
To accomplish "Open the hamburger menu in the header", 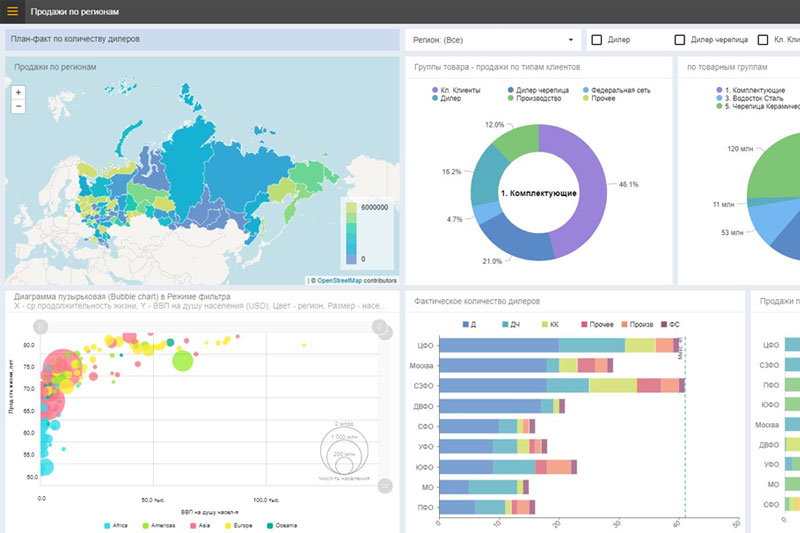I will 12,11.
